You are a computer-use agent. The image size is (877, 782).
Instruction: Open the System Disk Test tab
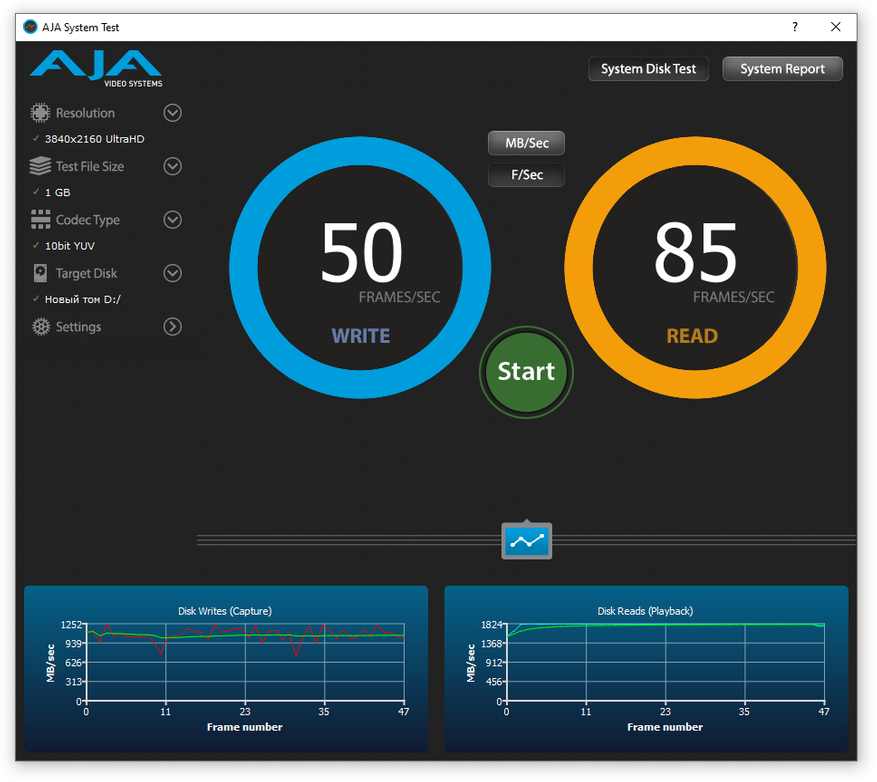pyautogui.click(x=648, y=69)
